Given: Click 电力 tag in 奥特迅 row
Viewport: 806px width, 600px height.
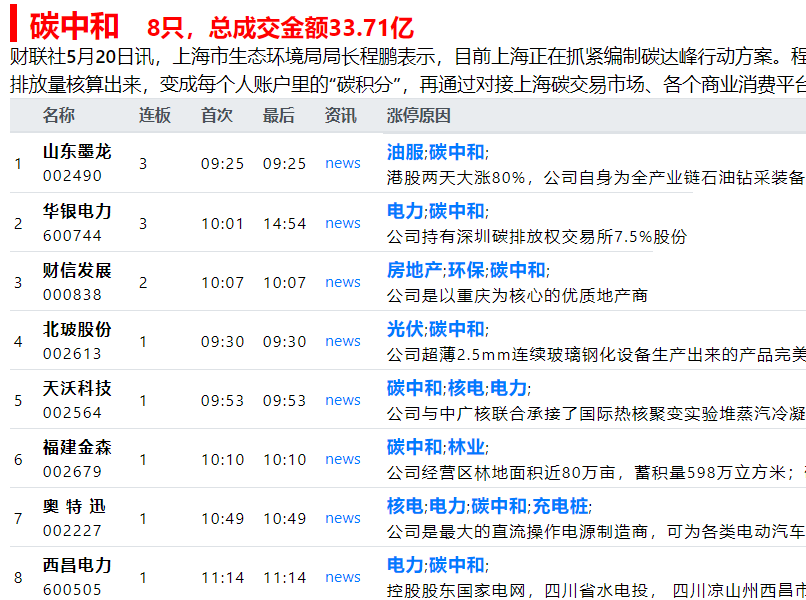Looking at the screenshot, I should pyautogui.click(x=447, y=506).
